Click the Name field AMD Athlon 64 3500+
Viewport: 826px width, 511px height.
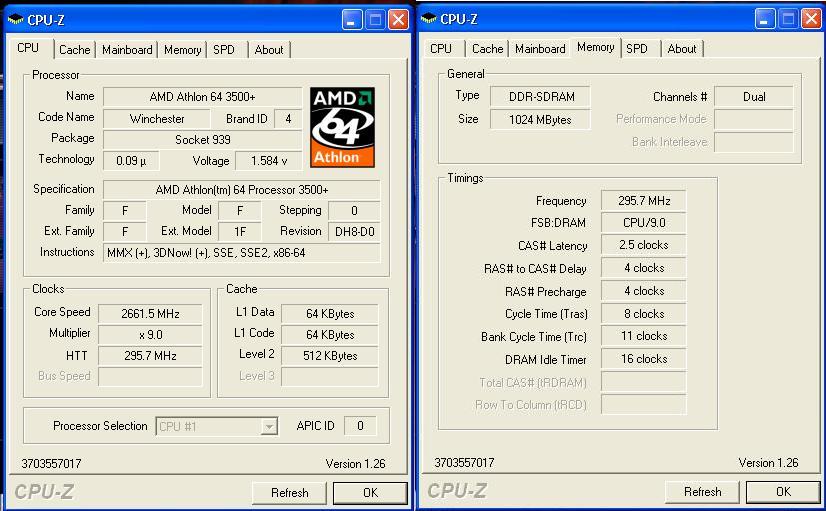[202, 97]
